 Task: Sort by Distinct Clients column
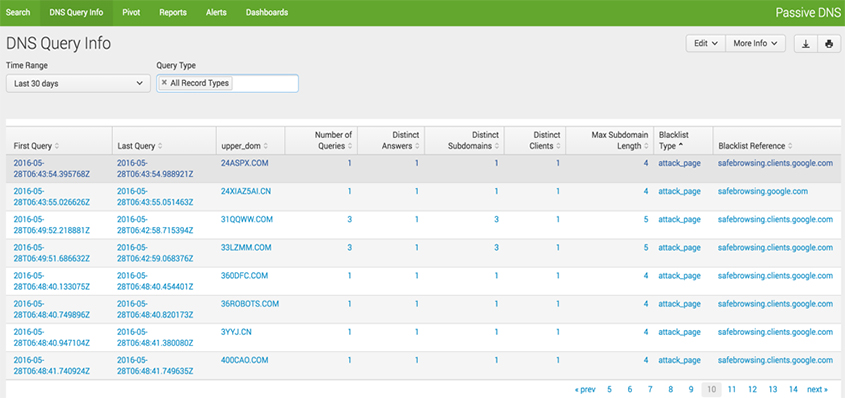point(545,140)
